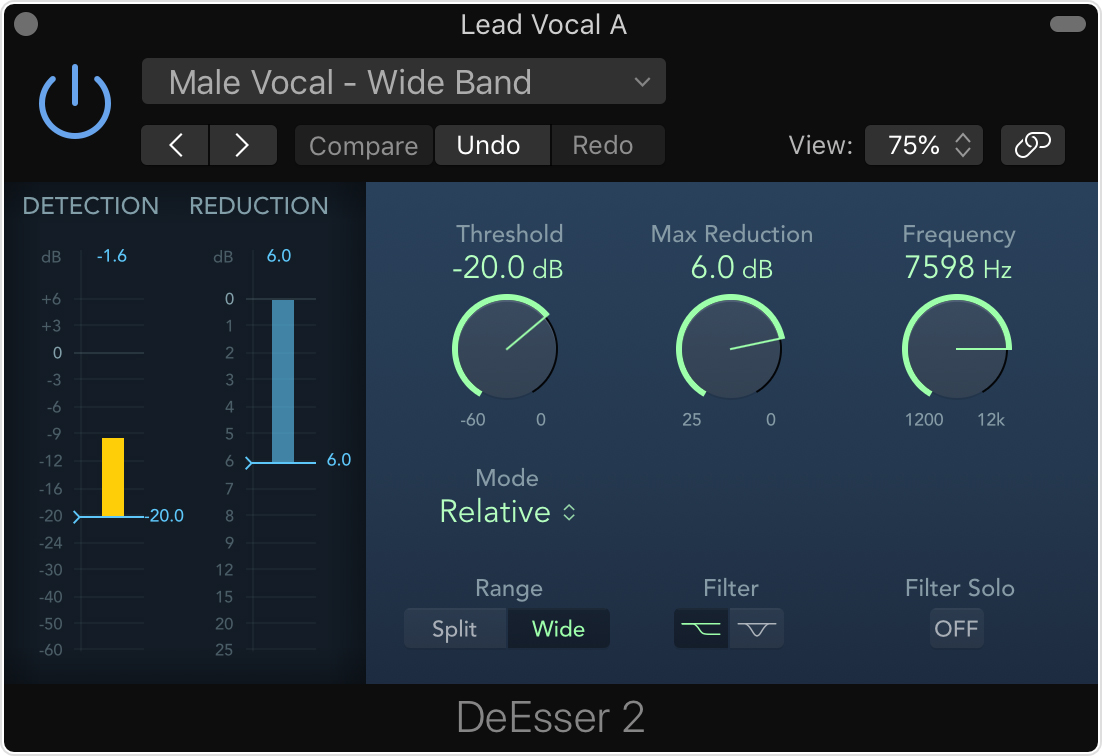
Task: Toggle the plug-in power button
Action: click(74, 102)
